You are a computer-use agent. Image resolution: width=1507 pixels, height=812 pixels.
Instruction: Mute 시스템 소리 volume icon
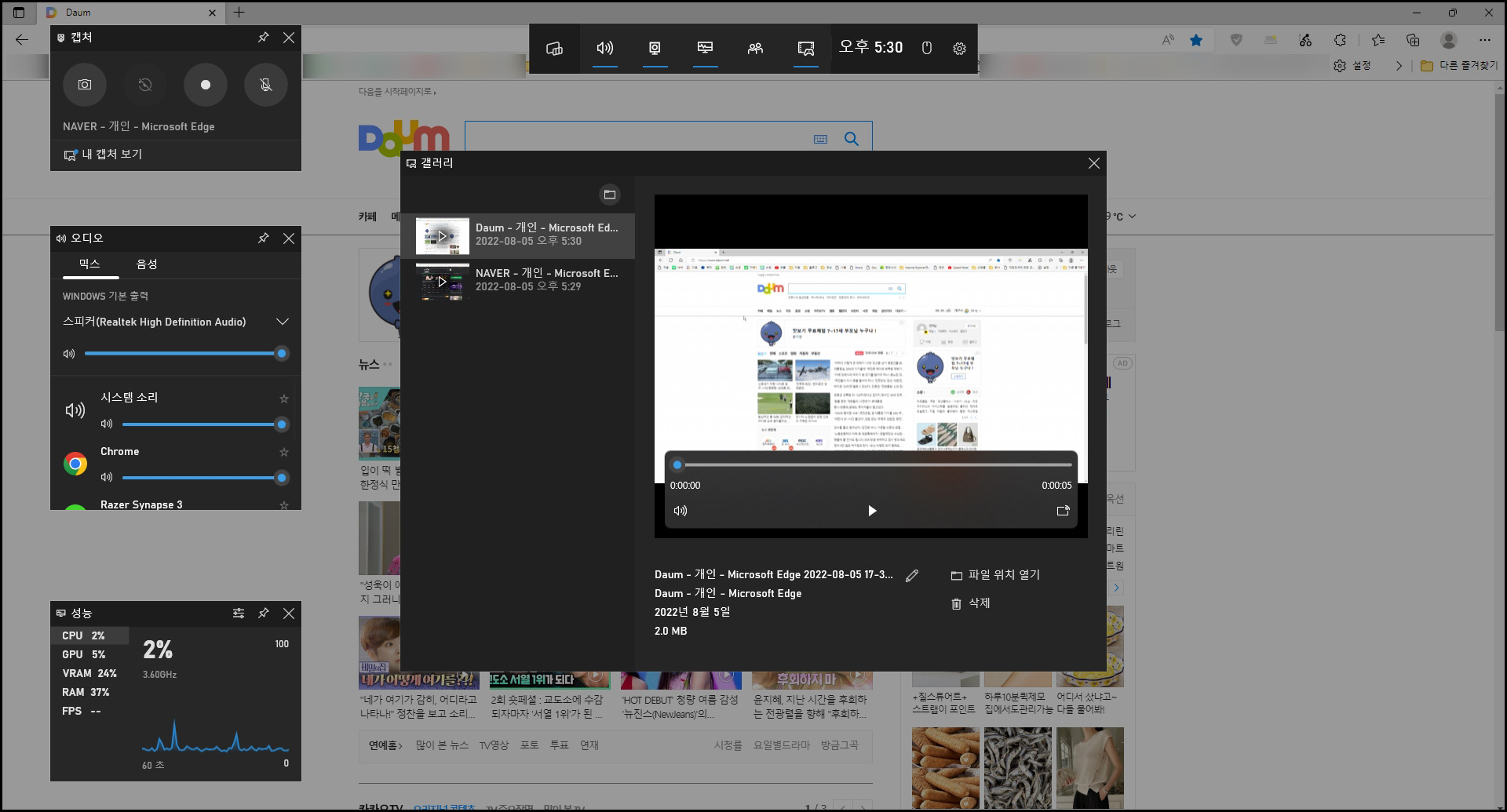point(107,424)
